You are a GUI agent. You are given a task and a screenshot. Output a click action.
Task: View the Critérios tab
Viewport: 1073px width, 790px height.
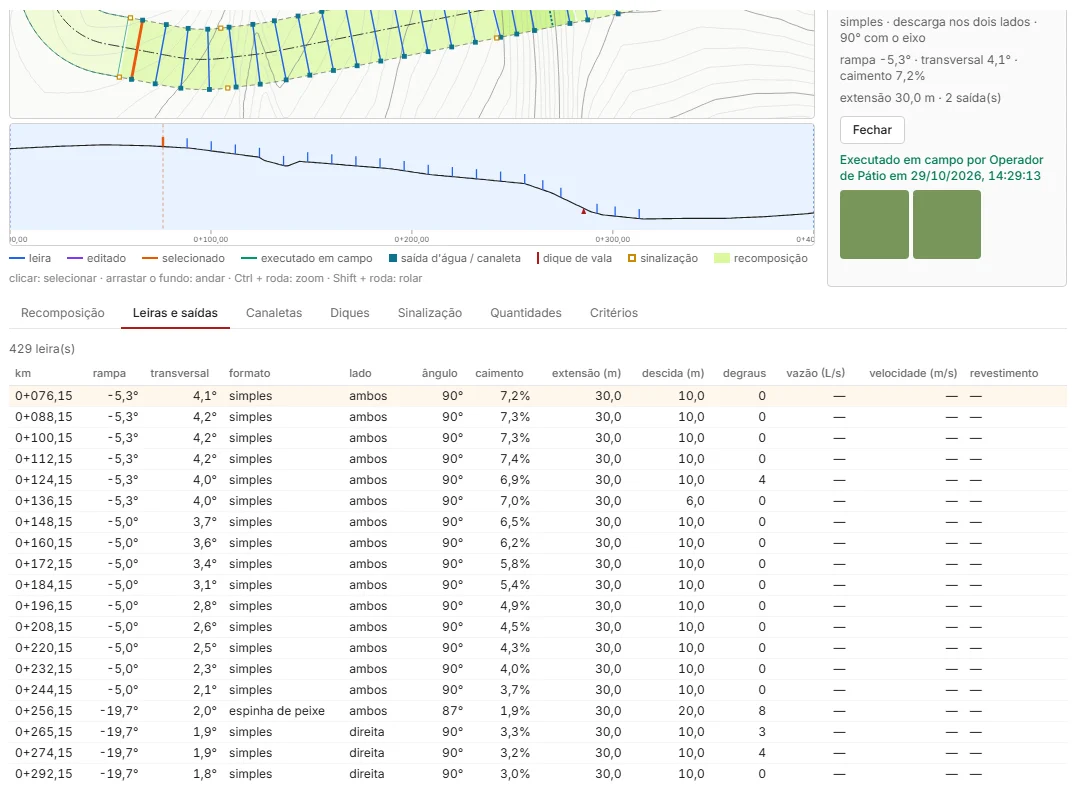tap(614, 313)
